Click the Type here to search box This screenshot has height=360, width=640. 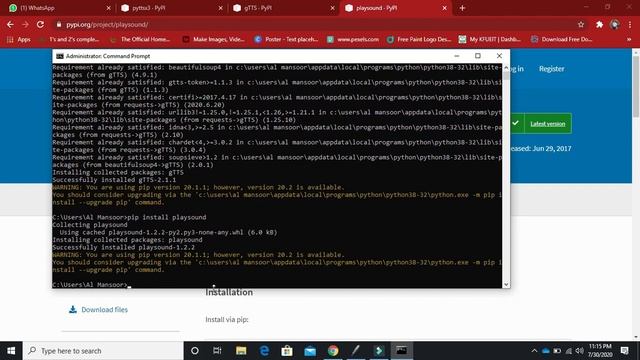click(103, 351)
